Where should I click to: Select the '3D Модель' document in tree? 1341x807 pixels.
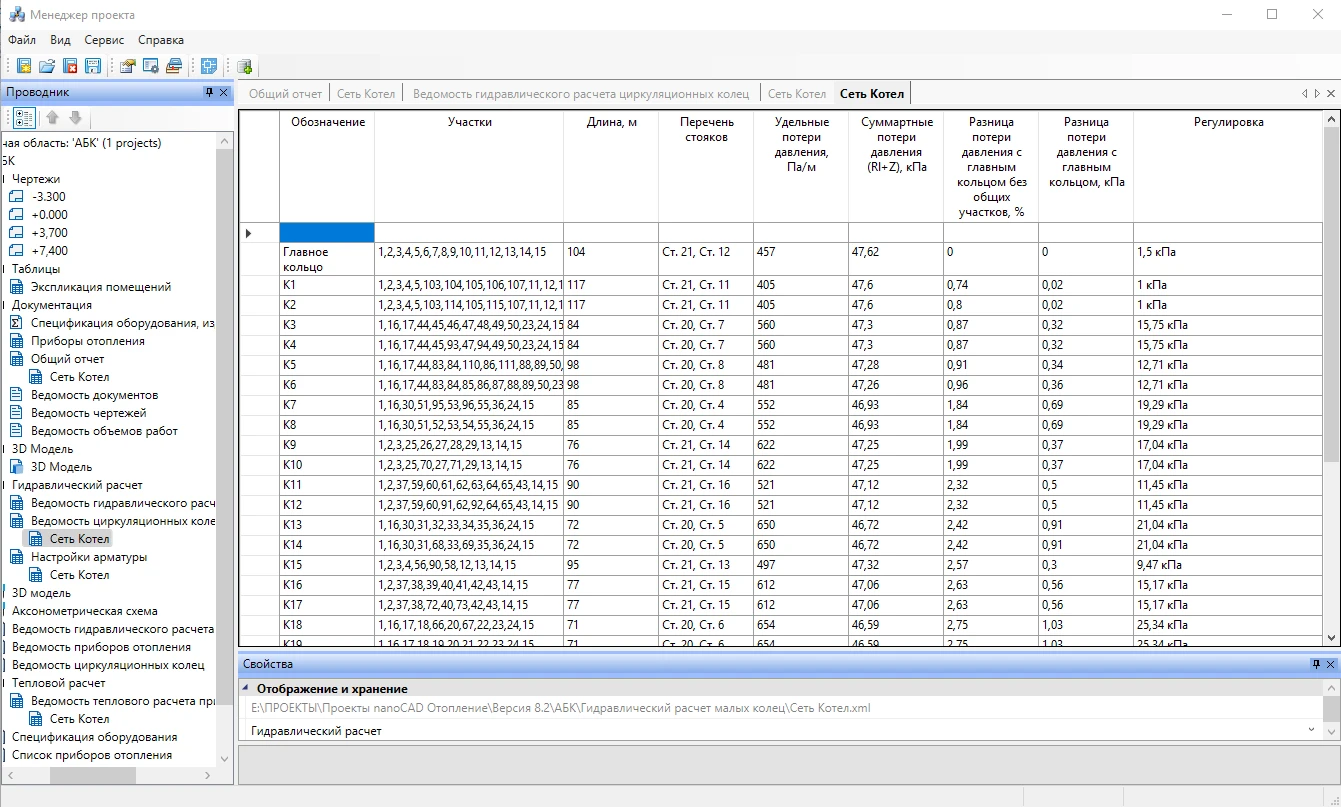[61, 467]
